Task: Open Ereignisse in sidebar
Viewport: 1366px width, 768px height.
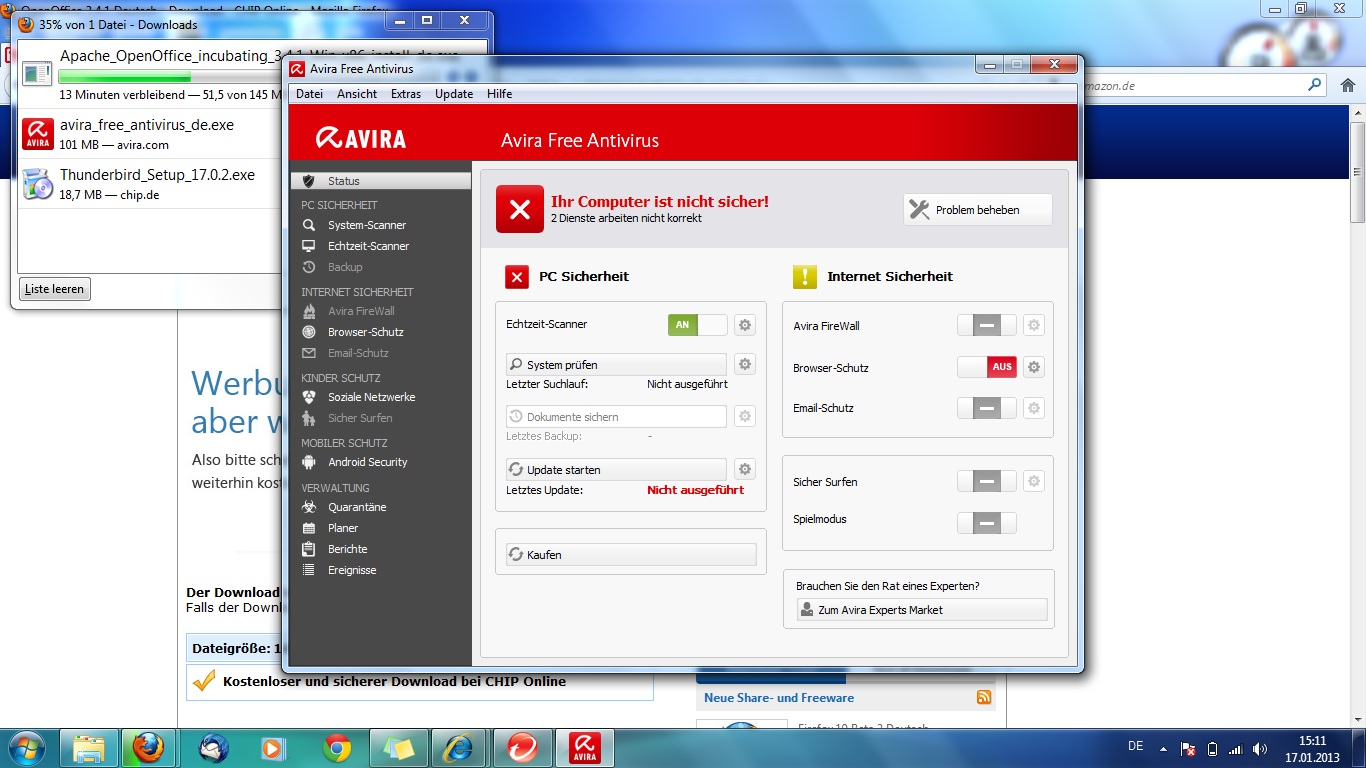Action: coord(352,570)
